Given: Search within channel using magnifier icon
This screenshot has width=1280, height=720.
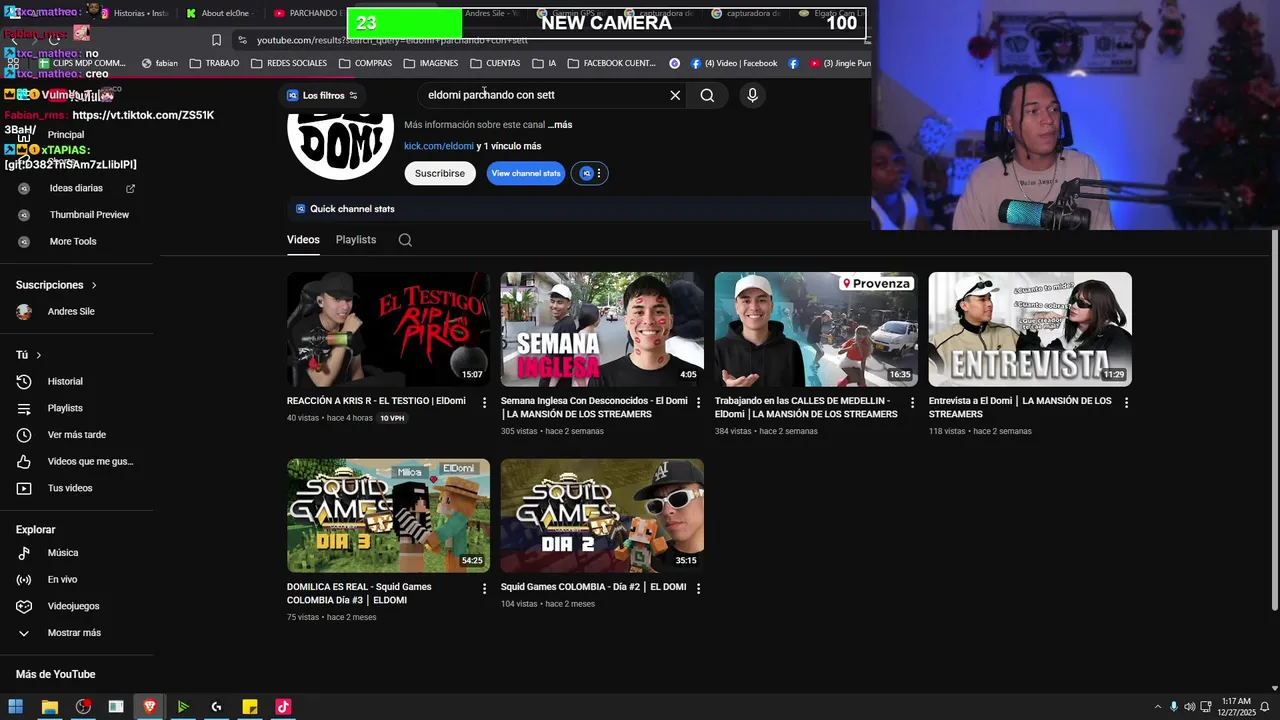Looking at the screenshot, I should tap(405, 240).
